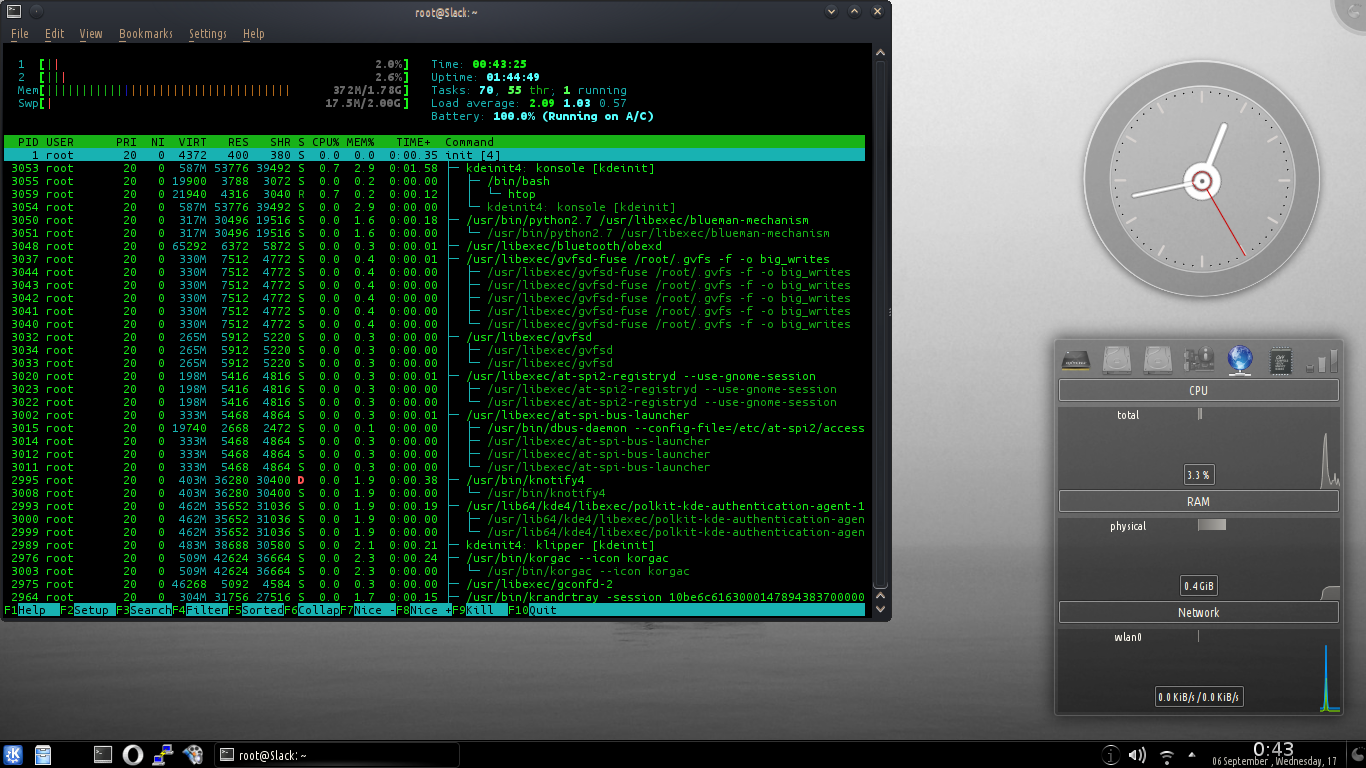Select the globe network icon in monitor widget
This screenshot has width=1366, height=768.
[1240, 359]
